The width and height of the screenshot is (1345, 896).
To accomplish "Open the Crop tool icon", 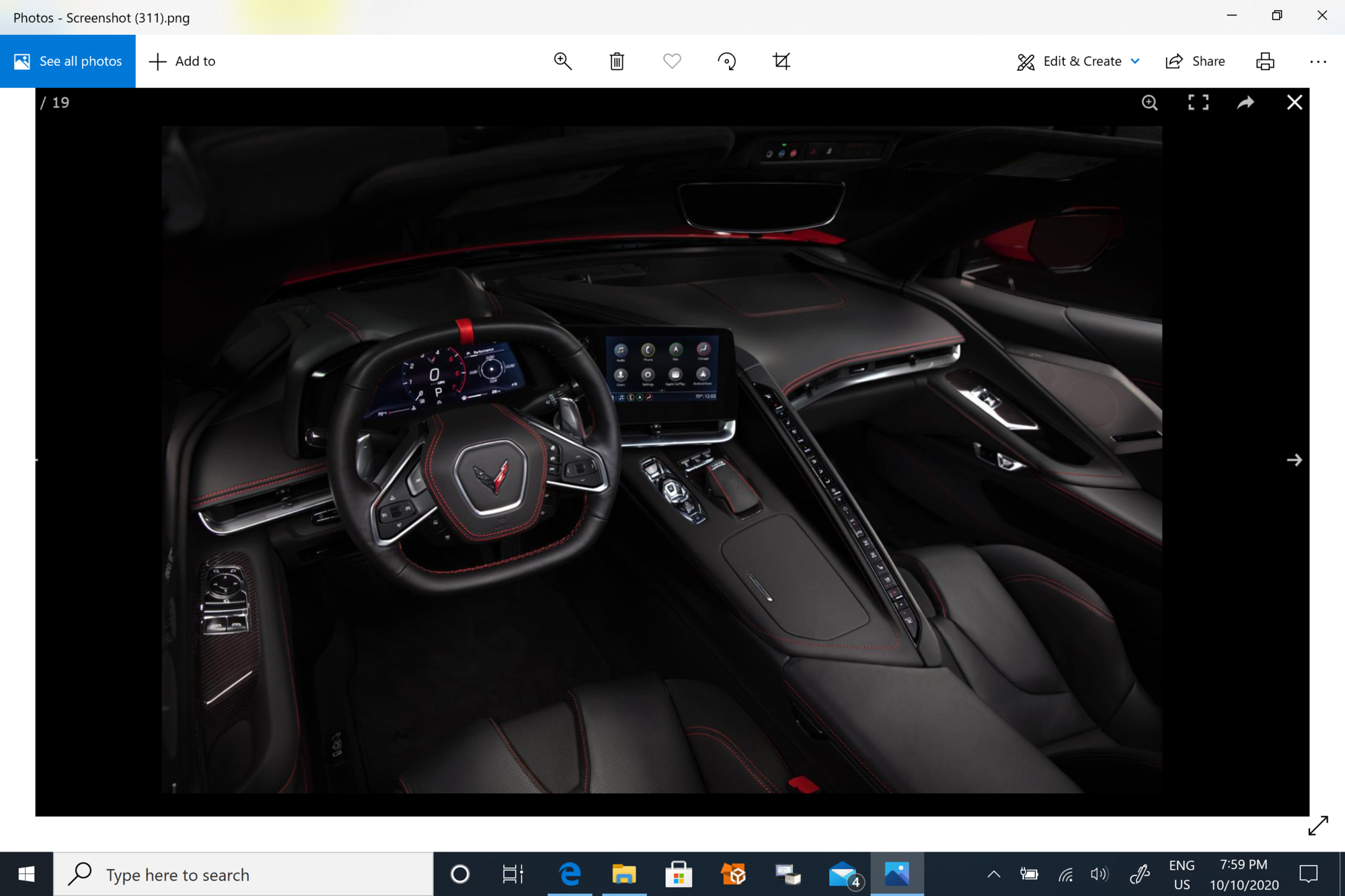I will click(781, 61).
